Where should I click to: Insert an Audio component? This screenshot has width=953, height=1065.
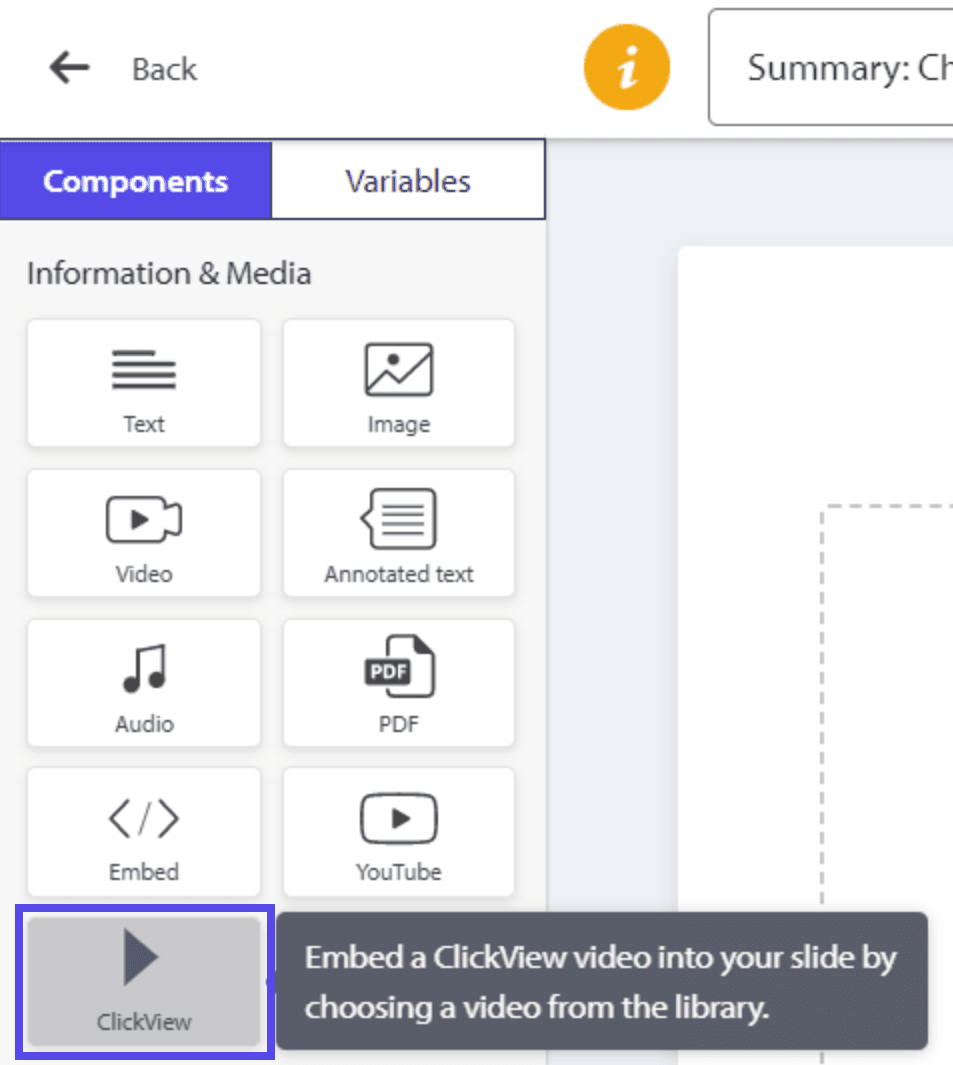click(x=143, y=683)
